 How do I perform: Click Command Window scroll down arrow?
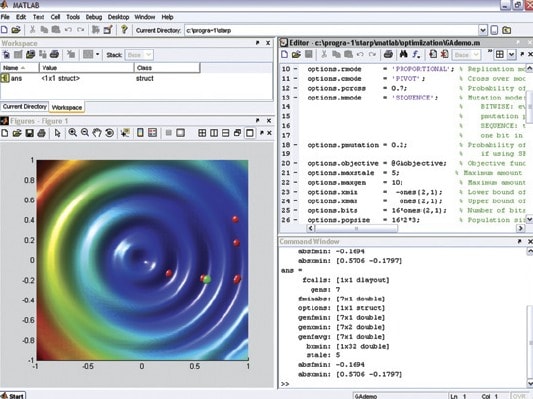point(530,383)
